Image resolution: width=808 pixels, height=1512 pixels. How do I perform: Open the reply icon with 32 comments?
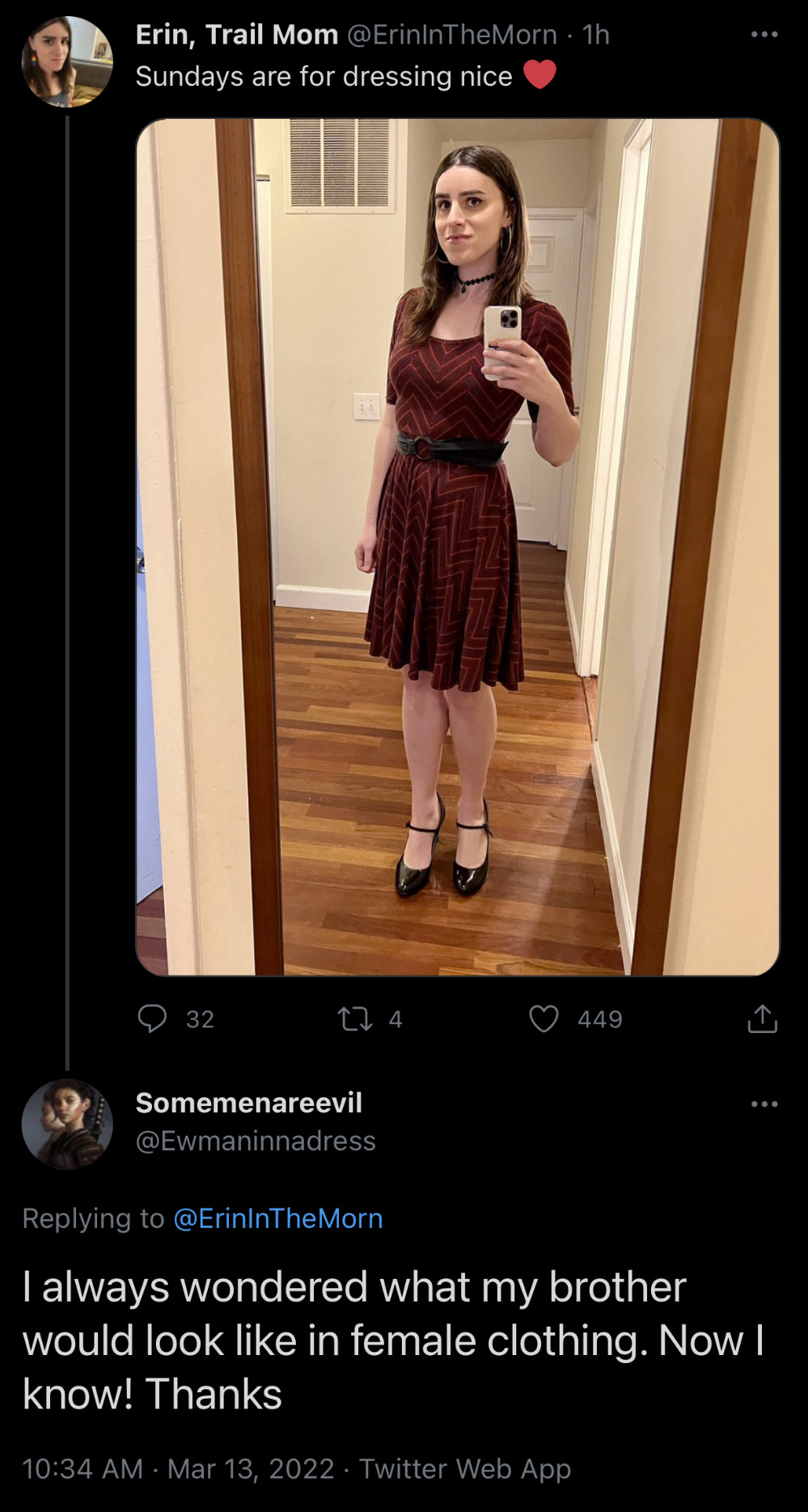[152, 1019]
